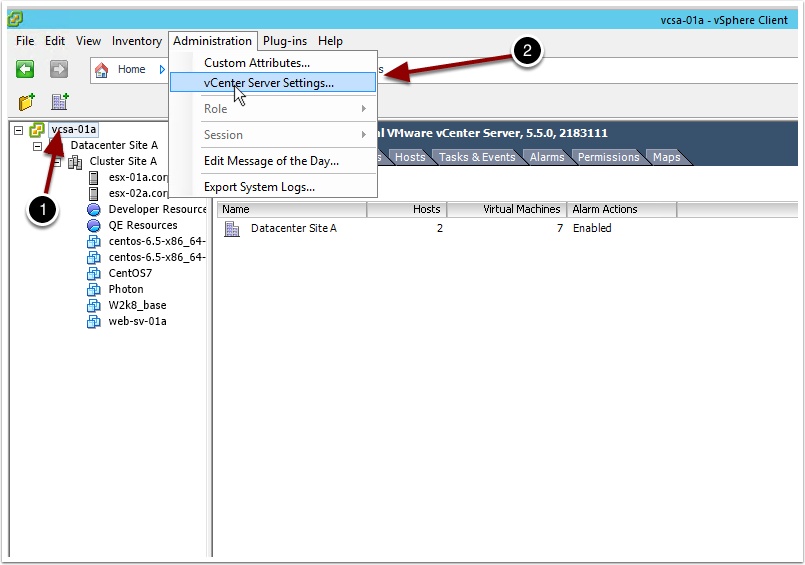Open the Inventory menu
Screen dimensions: 805x565
pos(137,41)
